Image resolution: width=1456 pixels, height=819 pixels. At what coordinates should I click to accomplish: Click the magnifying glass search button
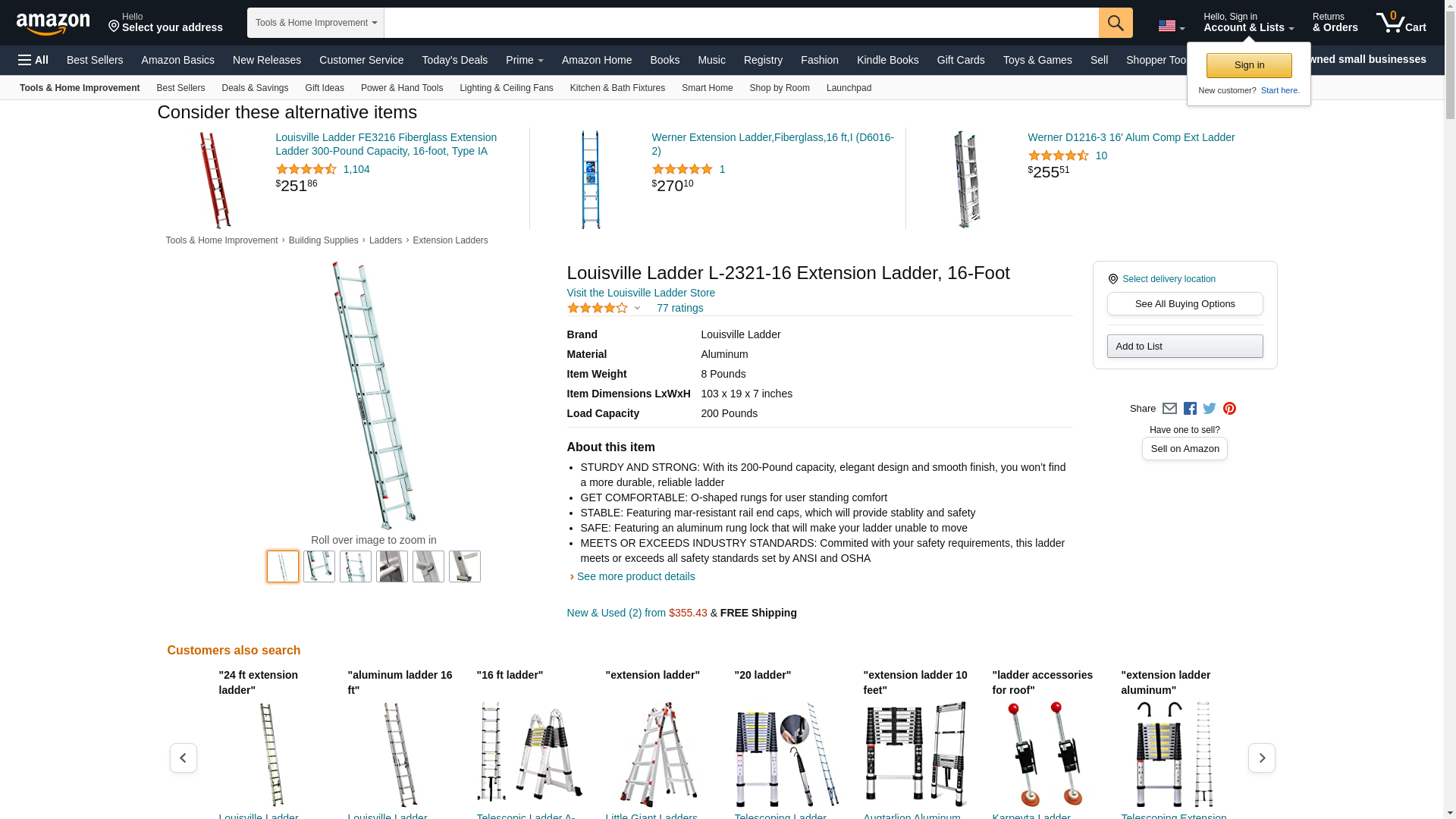click(x=1116, y=23)
